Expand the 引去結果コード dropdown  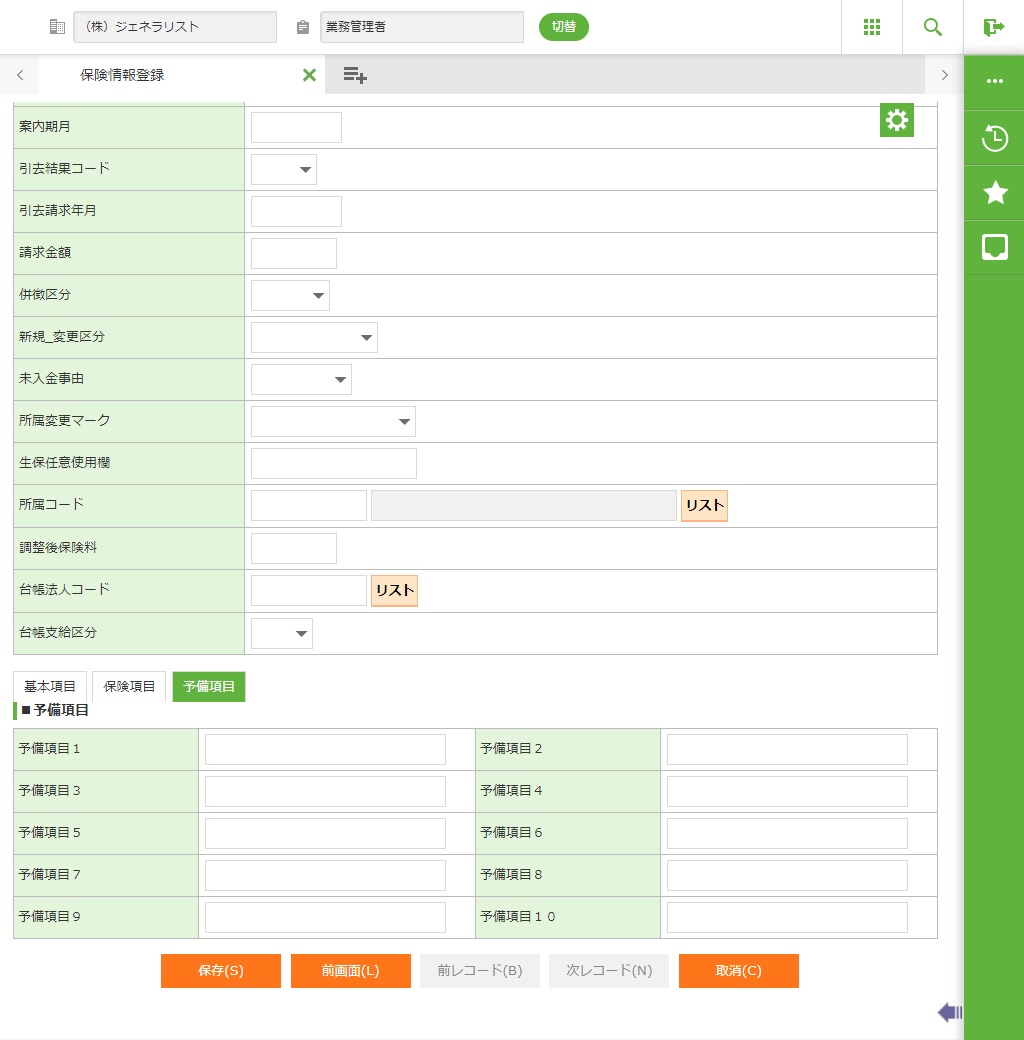(284, 170)
